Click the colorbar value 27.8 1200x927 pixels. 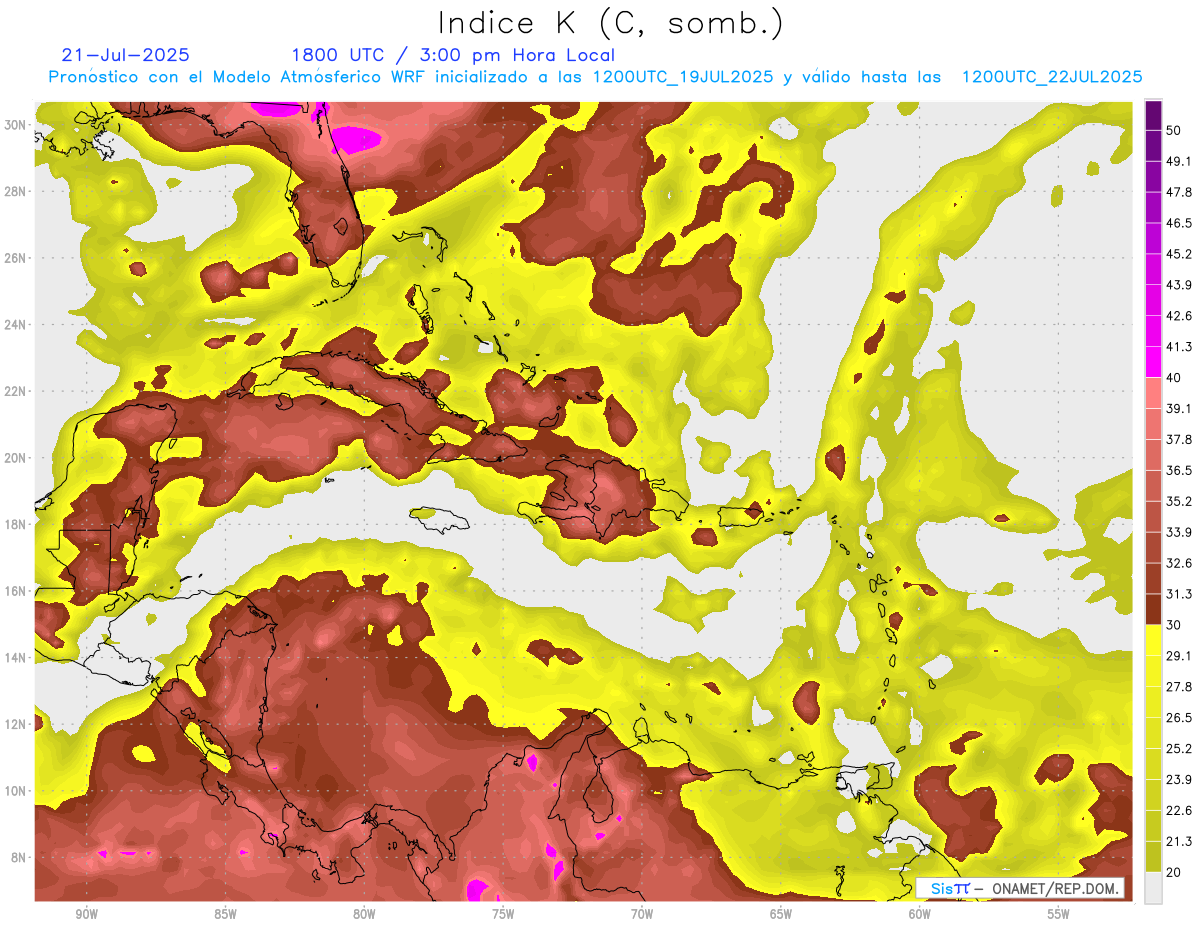[x=1179, y=686]
